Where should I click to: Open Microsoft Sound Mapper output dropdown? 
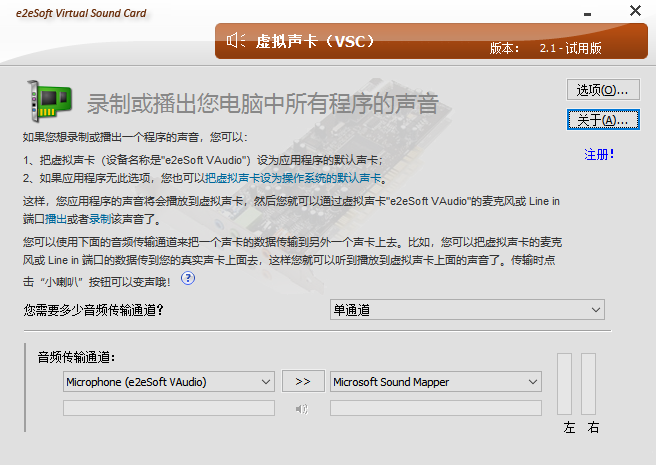tap(436, 382)
